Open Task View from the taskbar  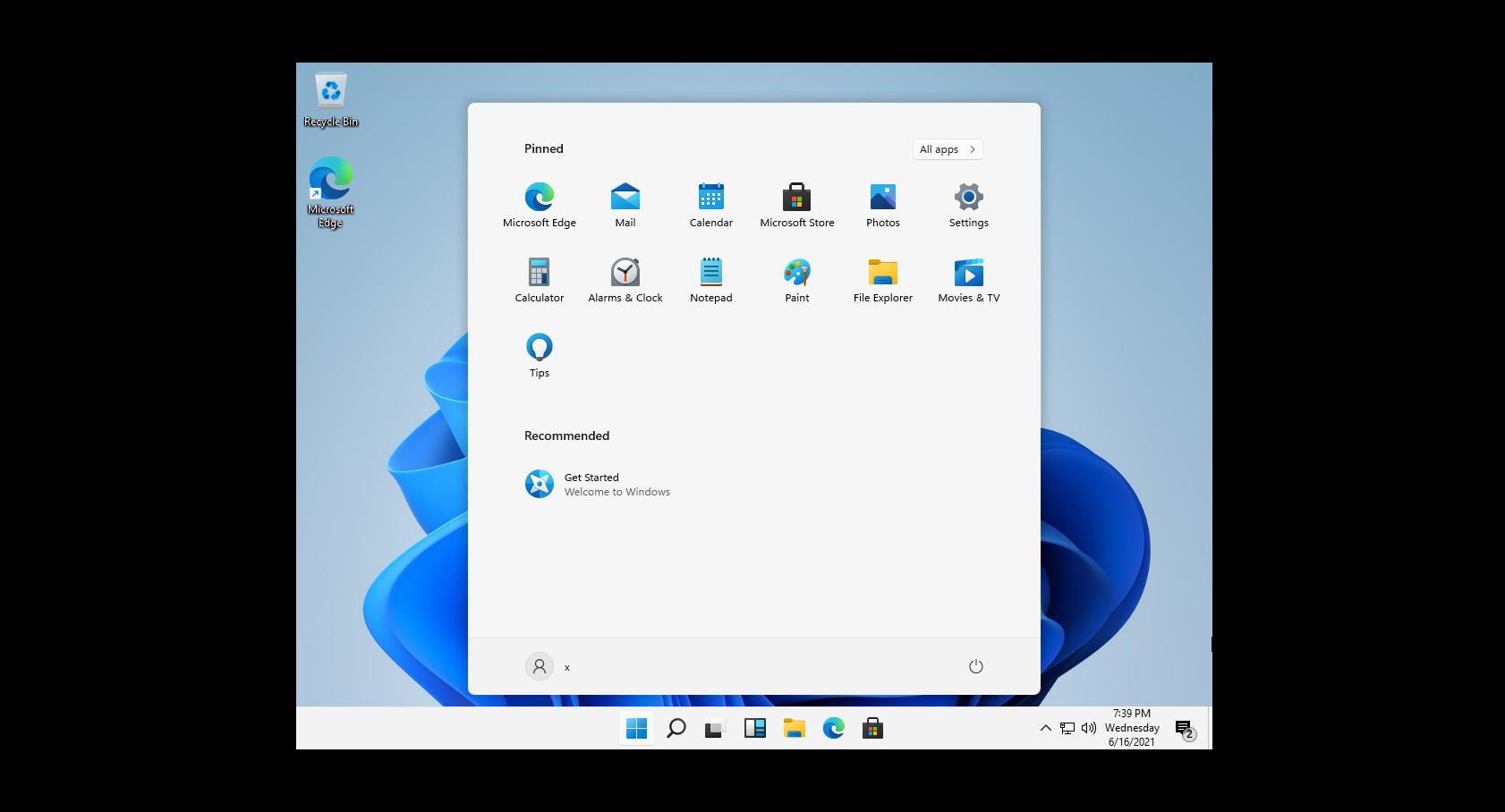click(x=711, y=728)
